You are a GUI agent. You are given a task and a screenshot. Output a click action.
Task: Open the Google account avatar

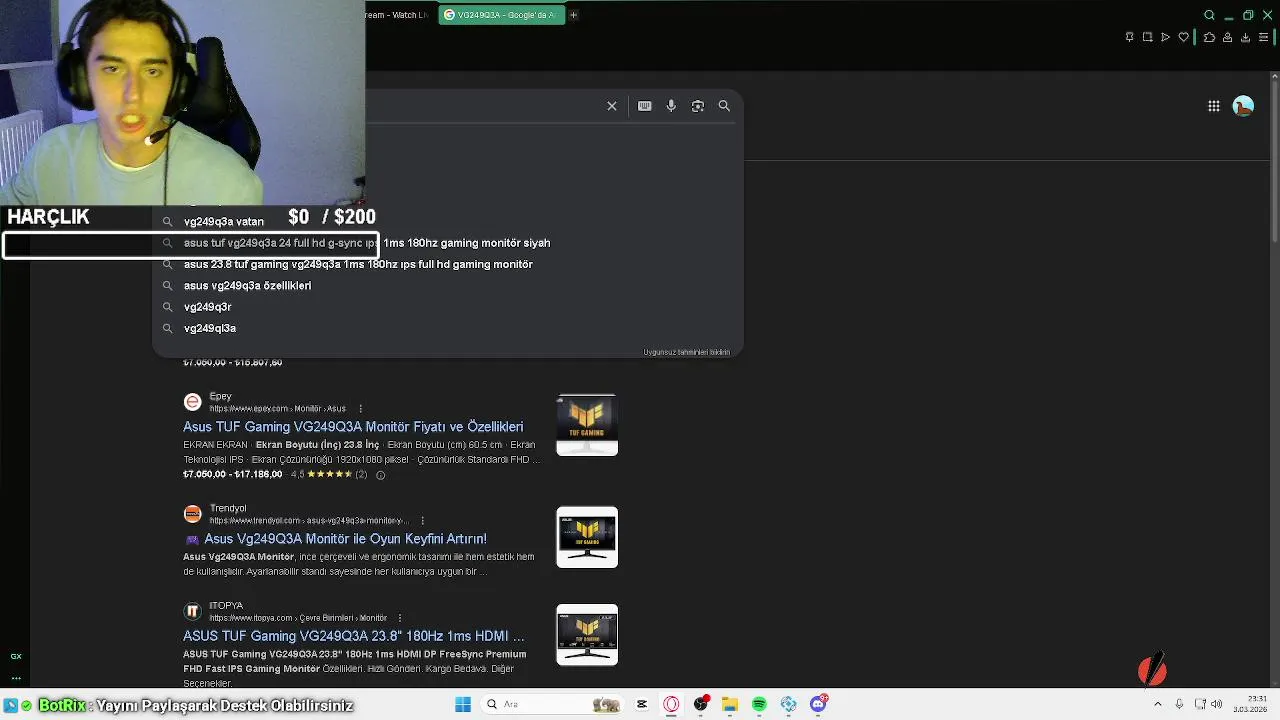coord(1243,106)
